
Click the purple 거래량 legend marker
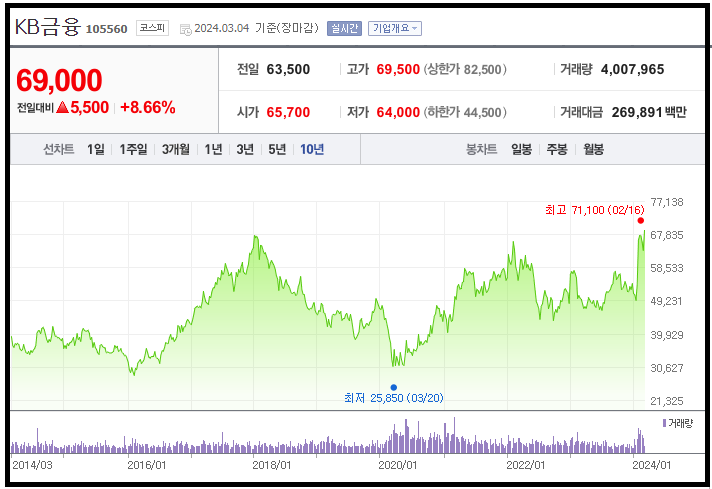(x=664, y=423)
